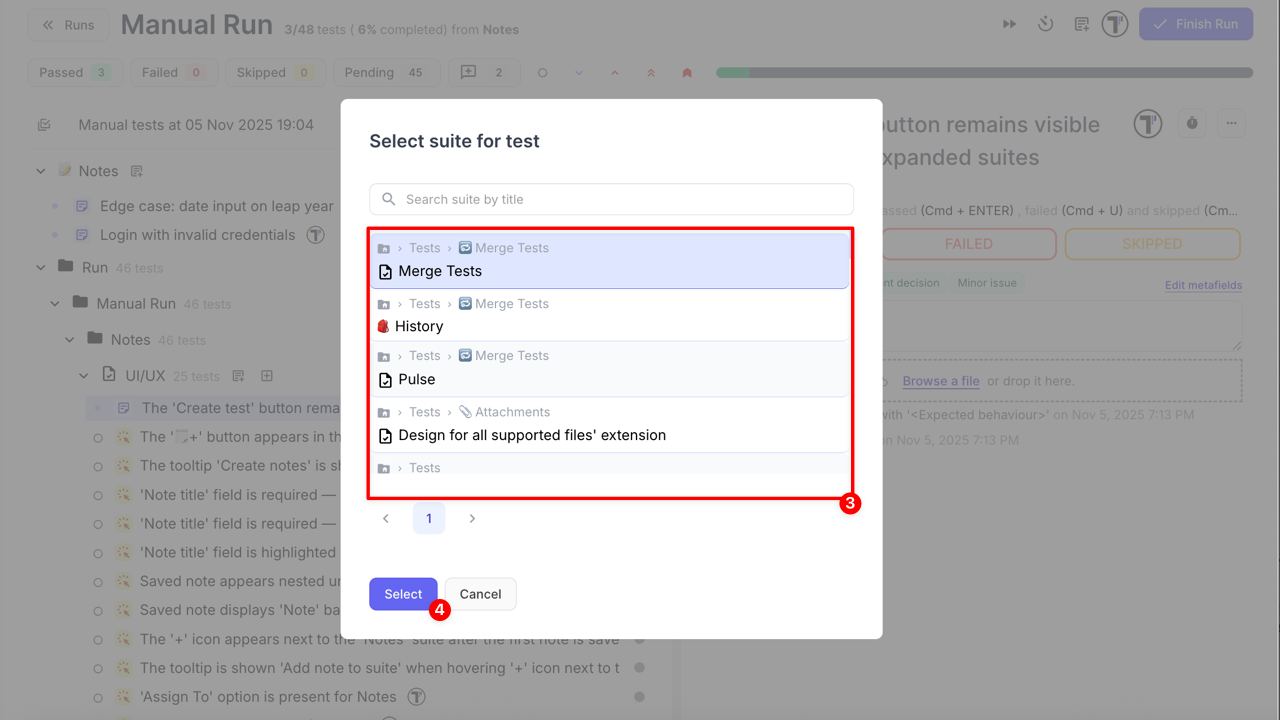Collapse the 'Notes' tree node in the sidebar
The height and width of the screenshot is (720, 1280).
click(40, 170)
